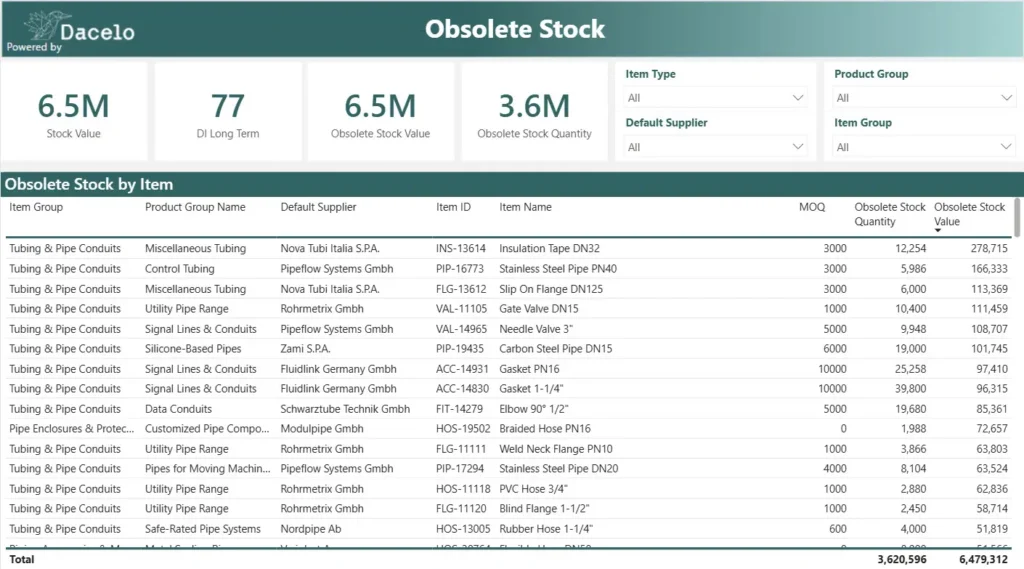Select the DI Long Term 77 card
This screenshot has width=1024, height=569.
[228, 112]
